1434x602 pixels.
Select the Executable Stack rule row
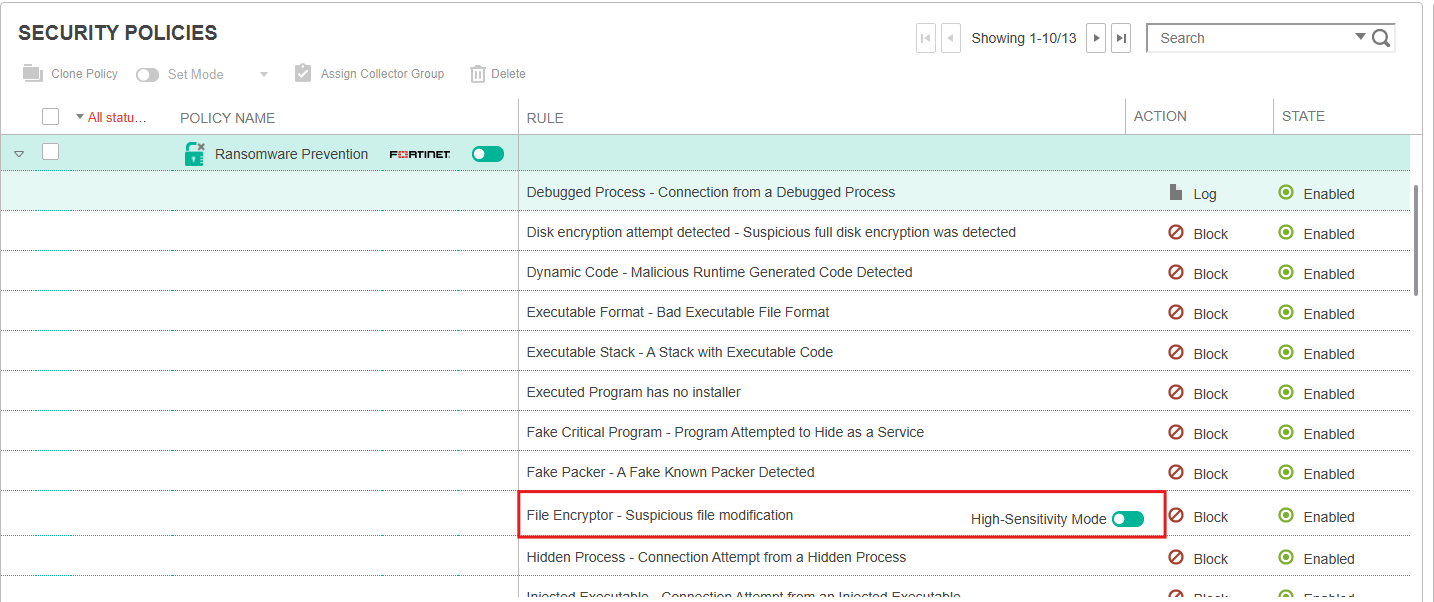point(705,352)
